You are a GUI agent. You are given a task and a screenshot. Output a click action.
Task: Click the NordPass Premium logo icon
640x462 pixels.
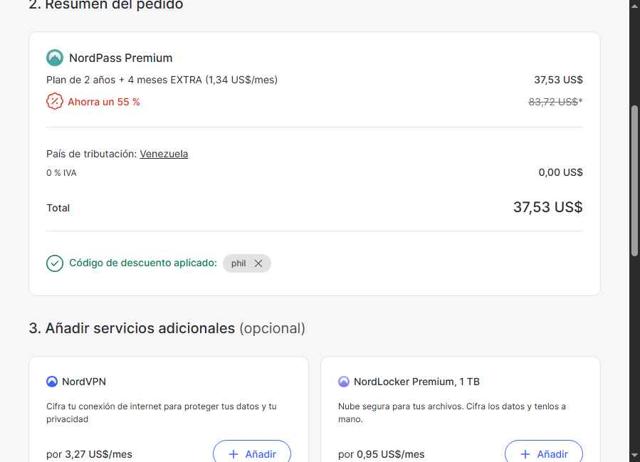click(x=55, y=58)
